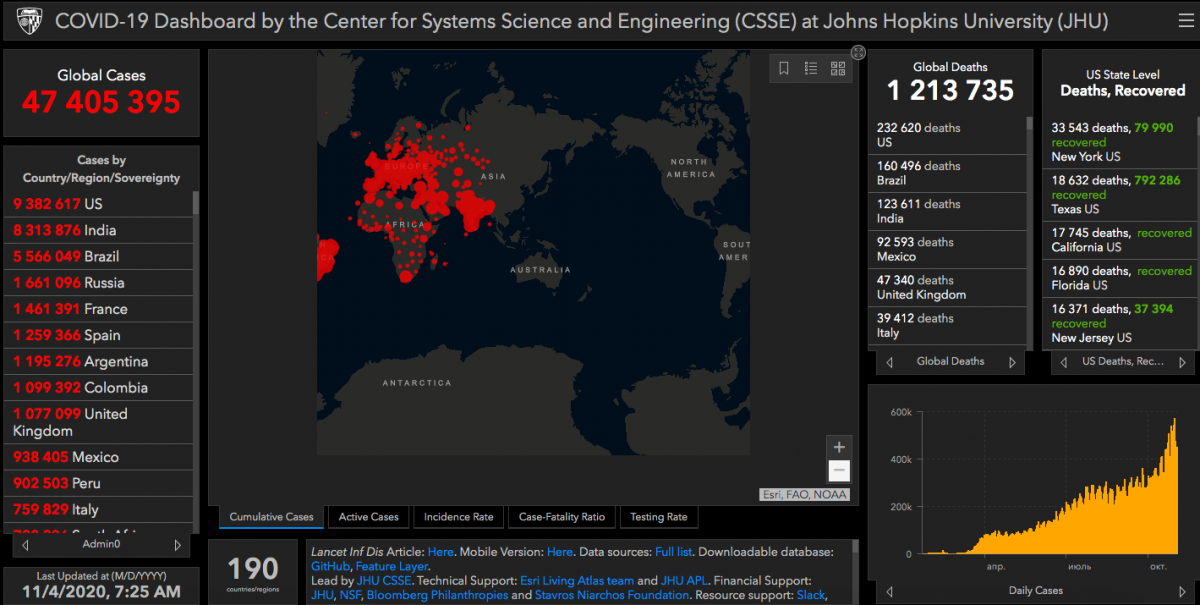
Task: Select US in the cases list
Action: [x=100, y=204]
